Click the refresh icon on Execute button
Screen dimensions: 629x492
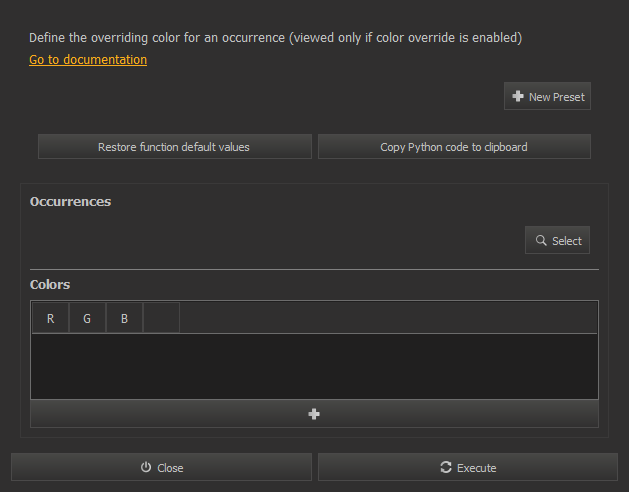[x=446, y=467]
